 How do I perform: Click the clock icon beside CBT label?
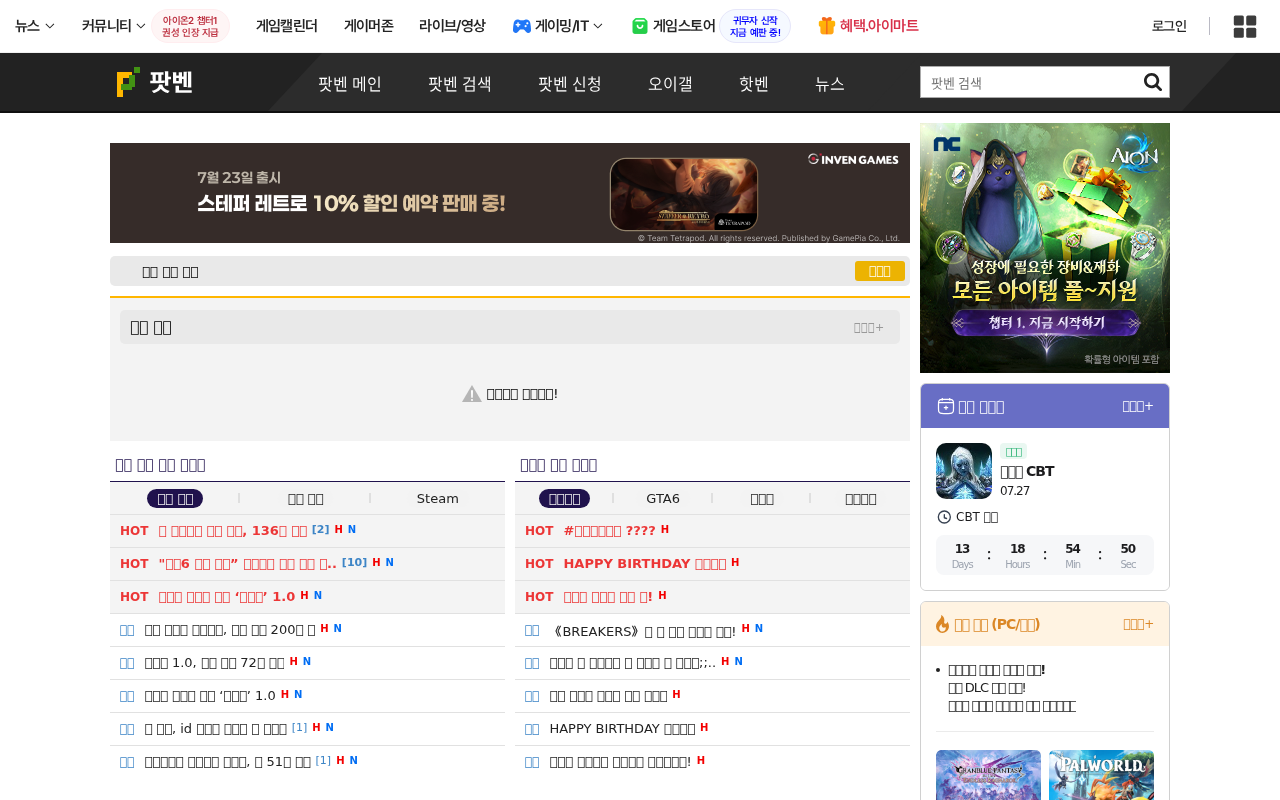[944, 517]
